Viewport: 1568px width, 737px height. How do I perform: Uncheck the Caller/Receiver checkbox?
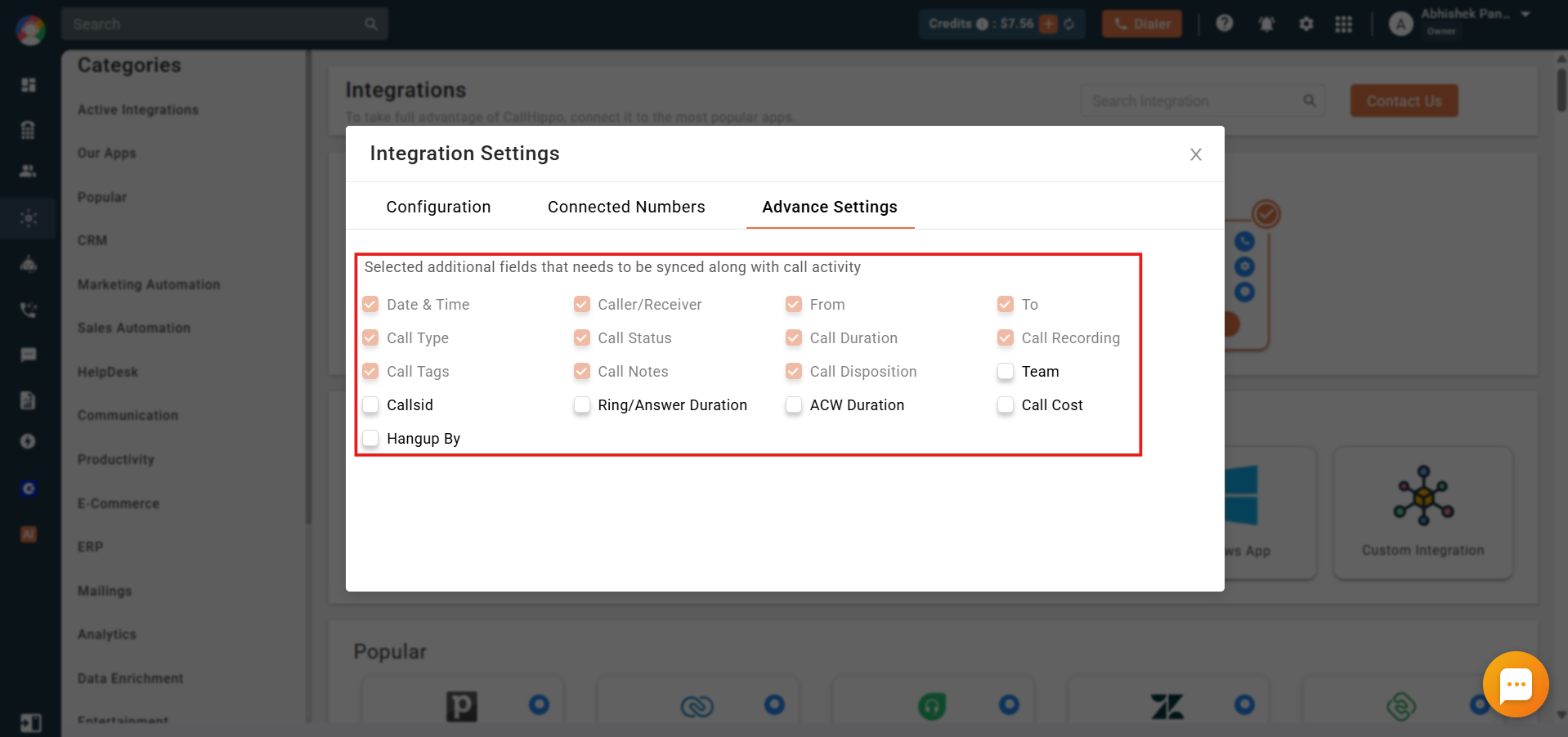[582, 305]
